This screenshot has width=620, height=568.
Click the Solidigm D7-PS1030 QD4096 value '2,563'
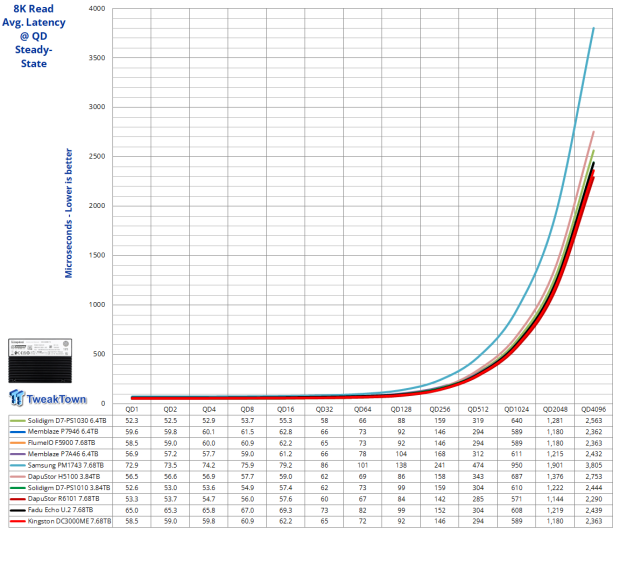click(594, 421)
